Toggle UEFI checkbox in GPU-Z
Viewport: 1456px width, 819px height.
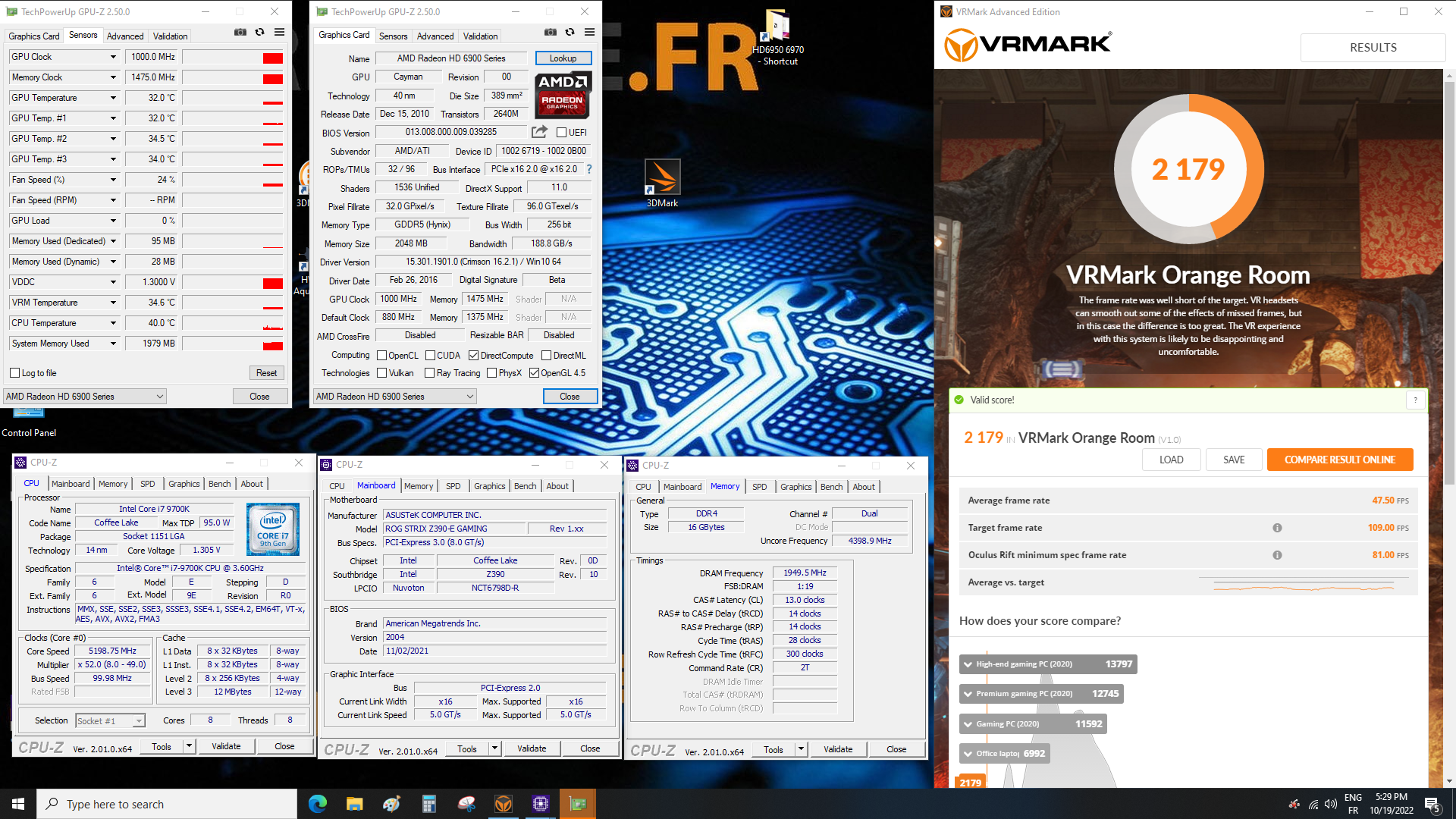[x=561, y=133]
